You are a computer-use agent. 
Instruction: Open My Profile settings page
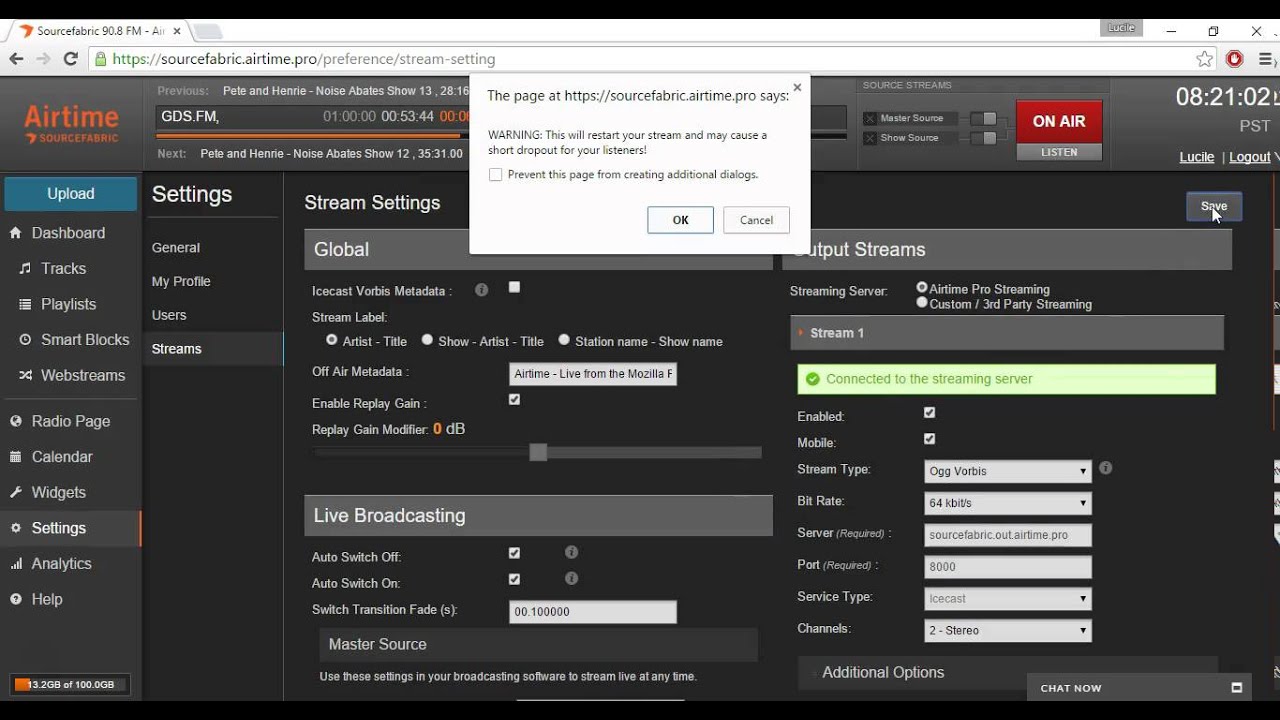point(181,282)
